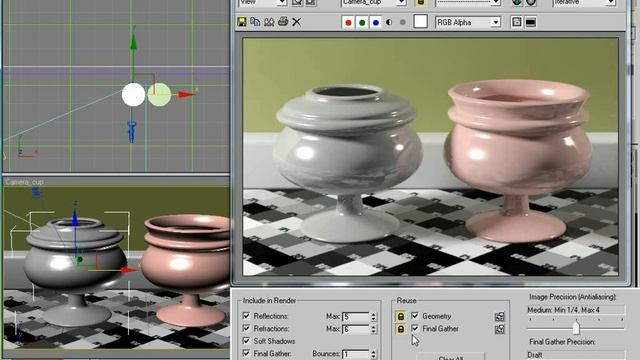The height and width of the screenshot is (360, 640).
Task: Open the Camera_cup viewport dropdown
Action: (373, 2)
